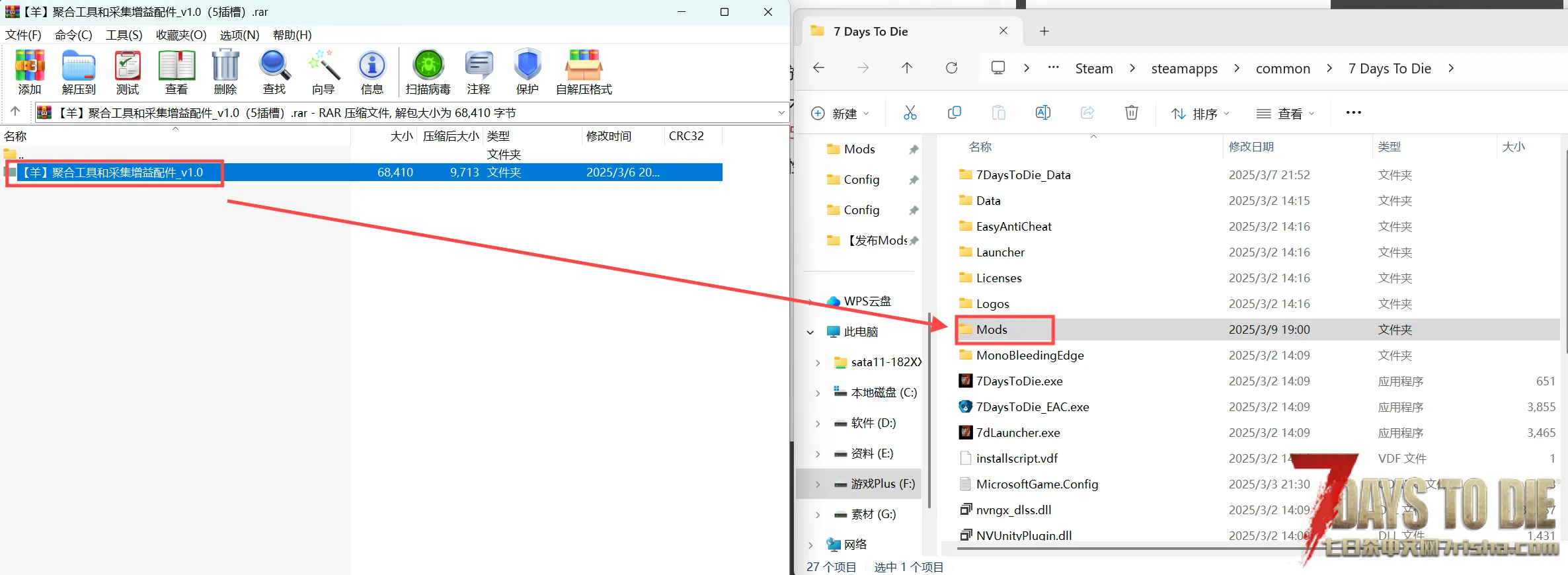Image resolution: width=1568 pixels, height=575 pixels.
Task: Click the steamapps breadcrumb segment
Action: click(1184, 69)
